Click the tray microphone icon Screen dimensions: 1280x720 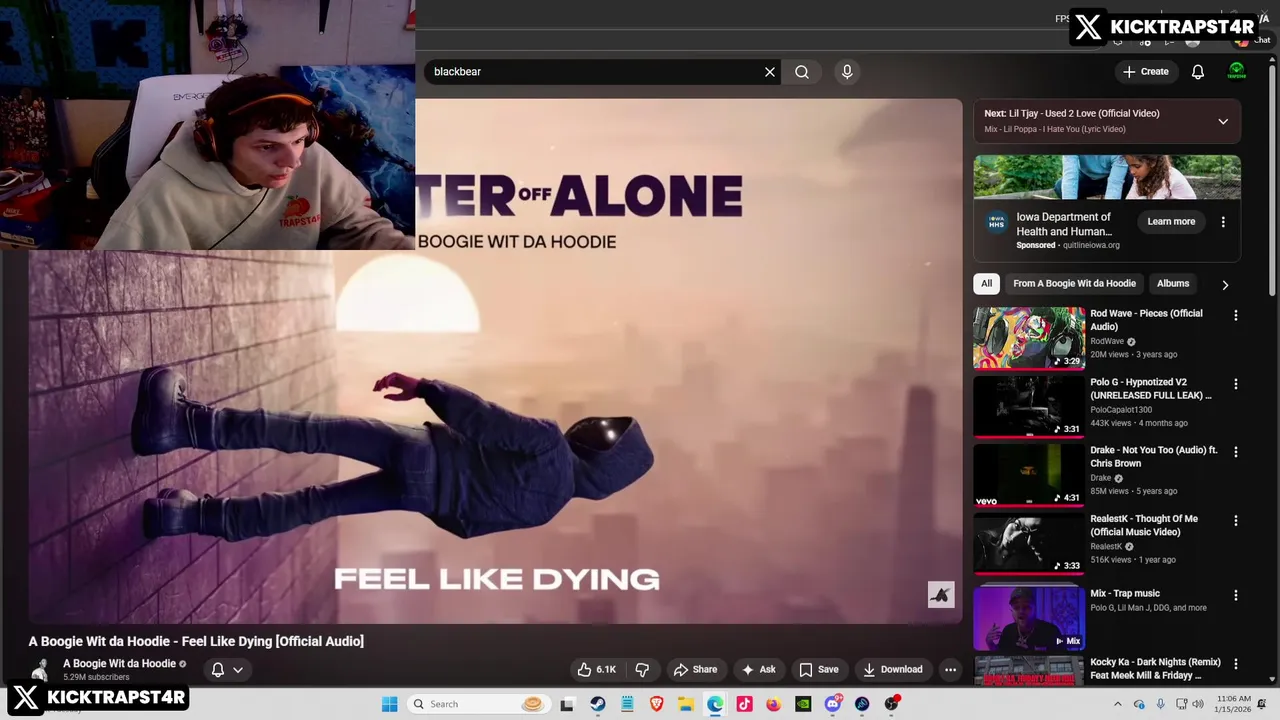[1160, 704]
